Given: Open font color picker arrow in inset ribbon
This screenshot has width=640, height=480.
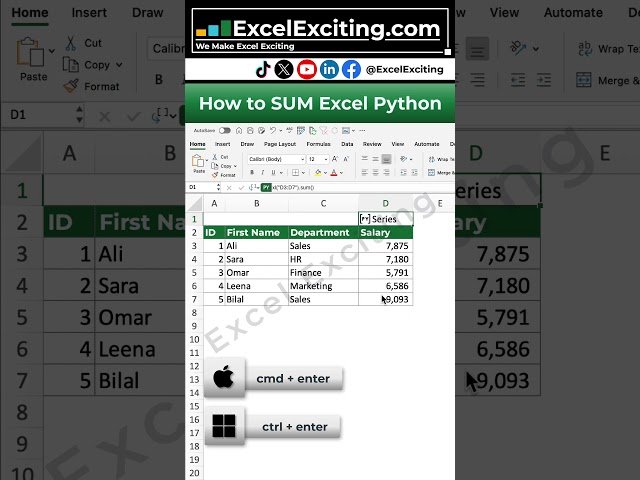Looking at the screenshot, I should [341, 173].
